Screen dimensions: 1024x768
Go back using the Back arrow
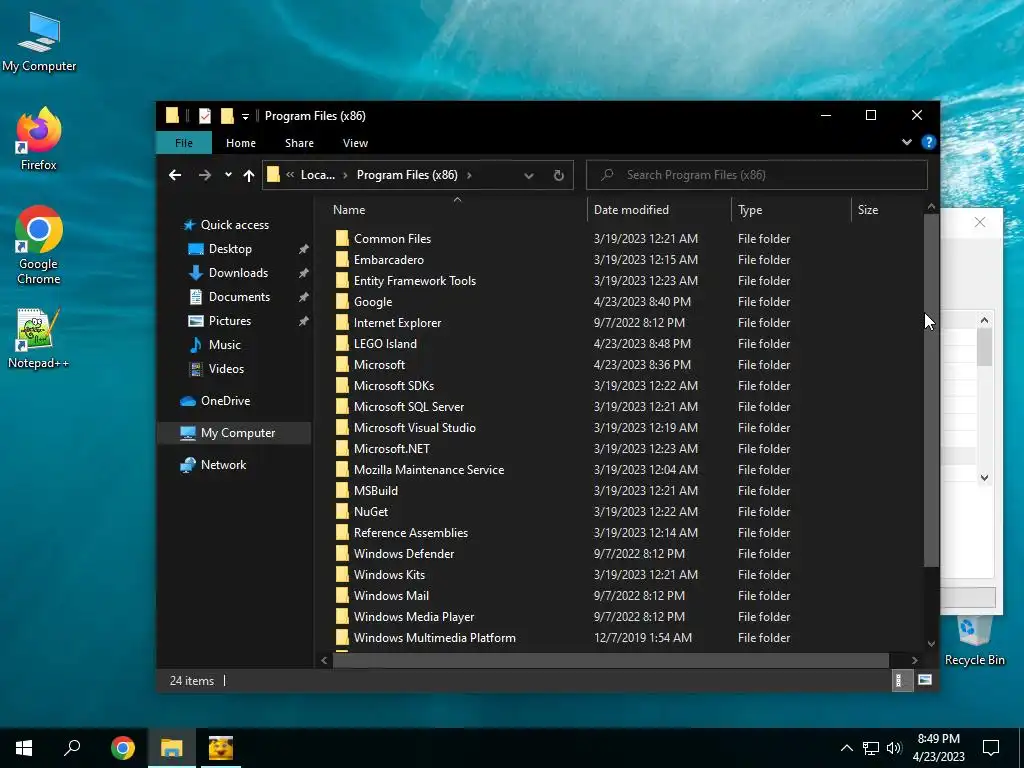pyautogui.click(x=175, y=175)
